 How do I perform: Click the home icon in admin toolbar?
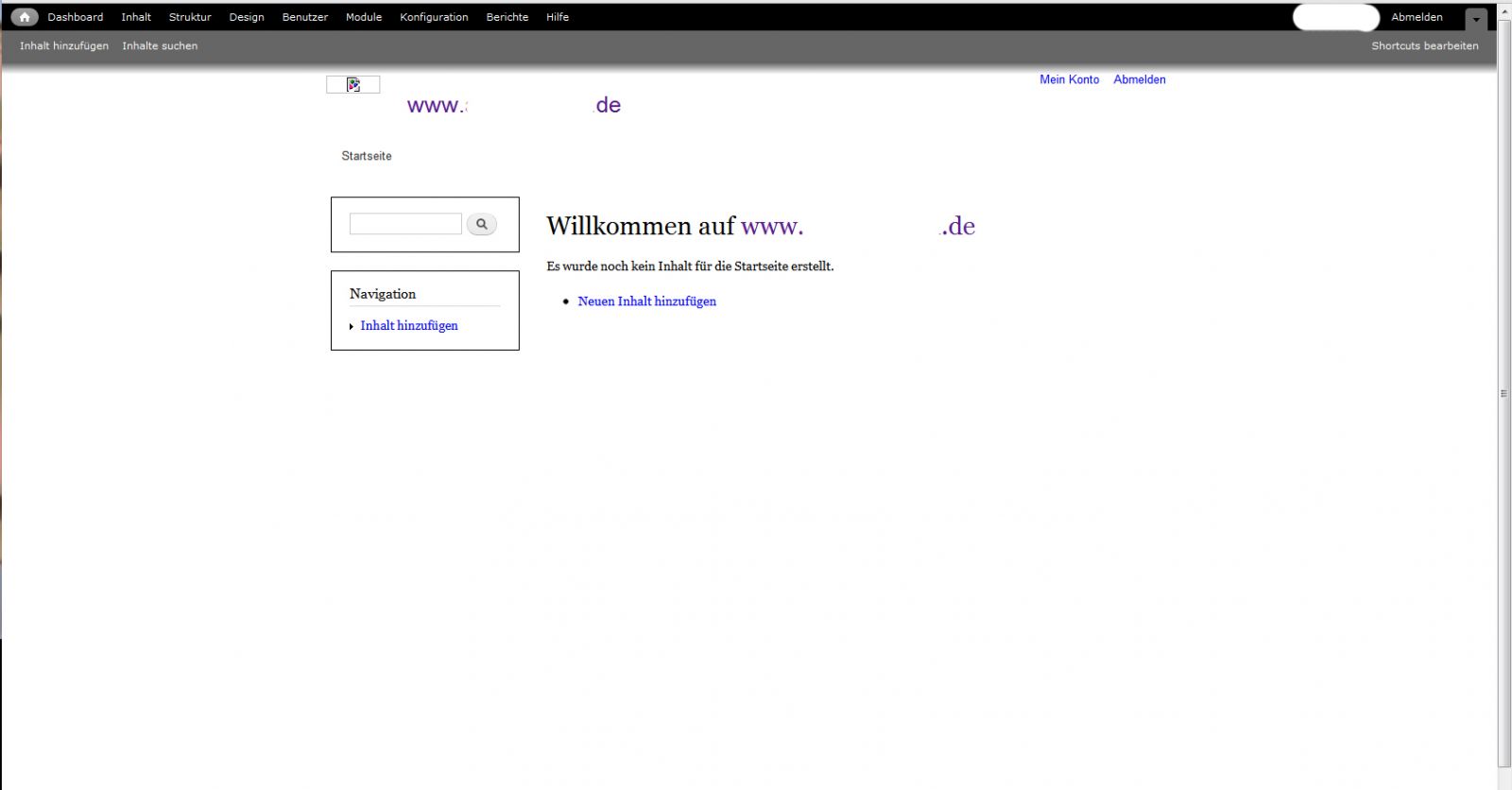pos(25,17)
